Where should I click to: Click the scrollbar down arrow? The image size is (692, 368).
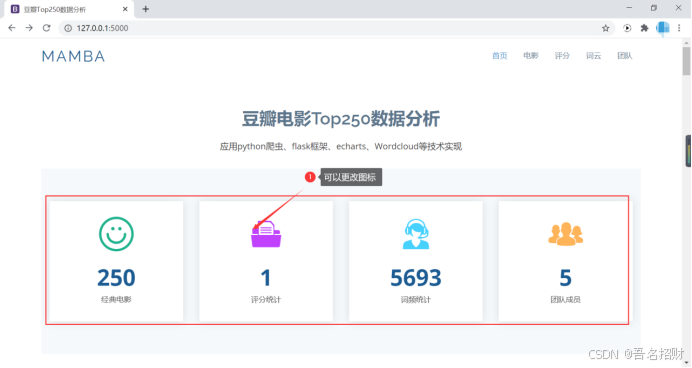click(x=686, y=363)
